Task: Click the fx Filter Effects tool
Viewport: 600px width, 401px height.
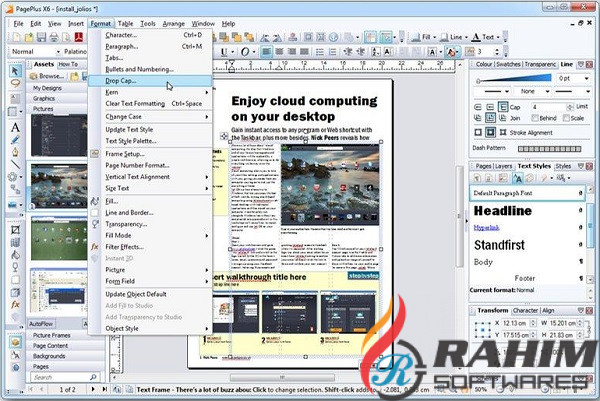Action: click(x=15, y=305)
